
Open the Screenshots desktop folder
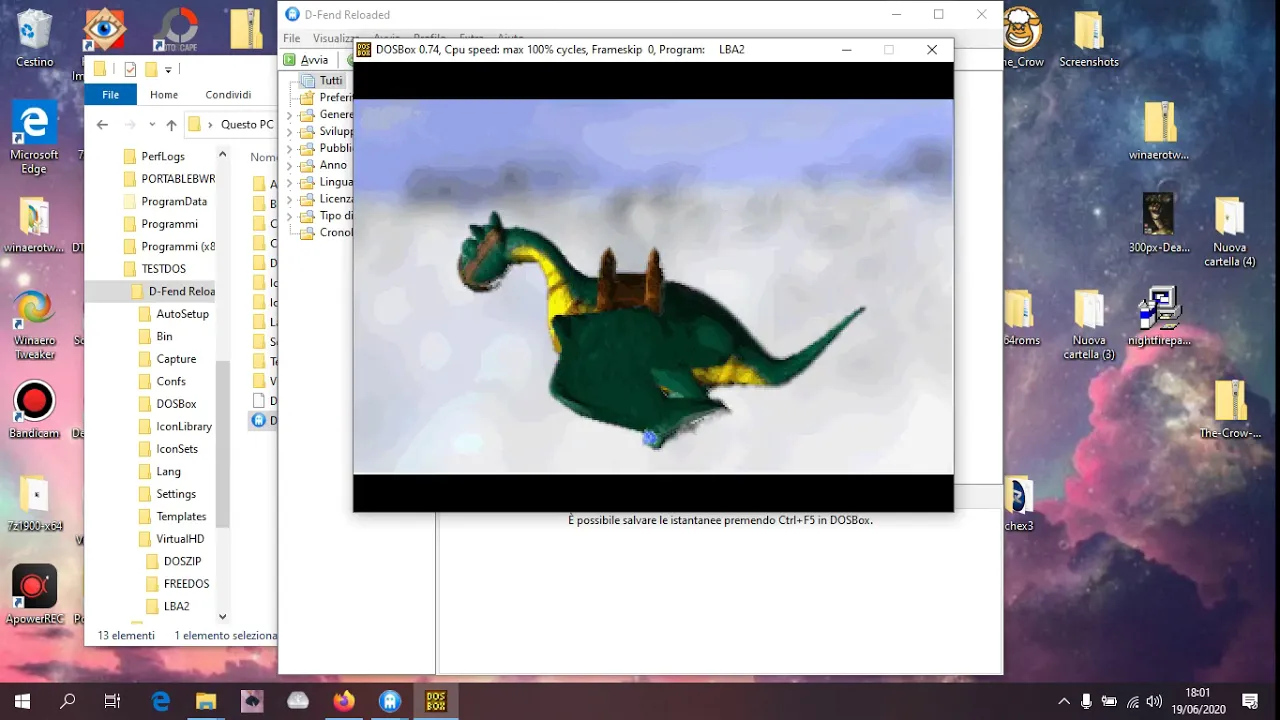pos(1089,38)
